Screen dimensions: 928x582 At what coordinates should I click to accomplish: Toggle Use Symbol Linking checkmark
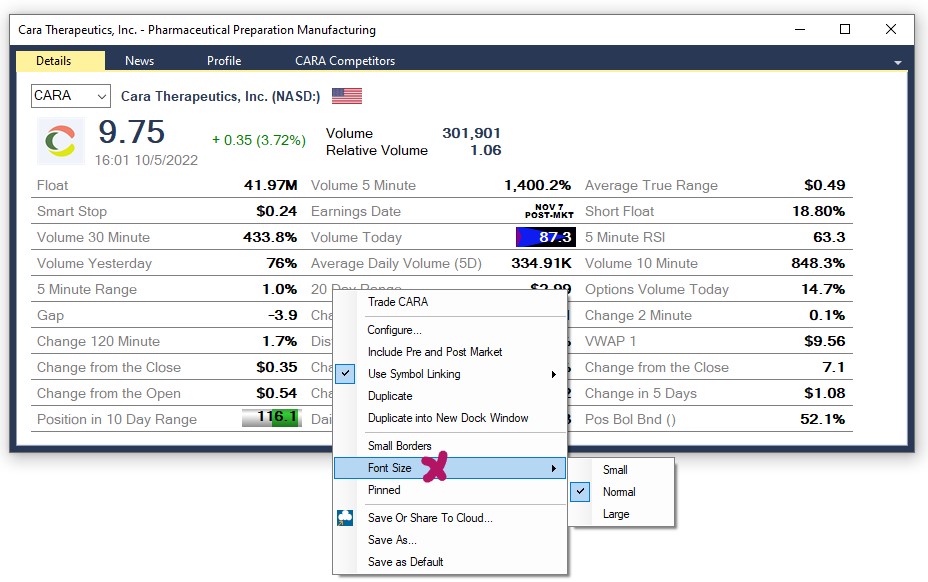tap(346, 374)
